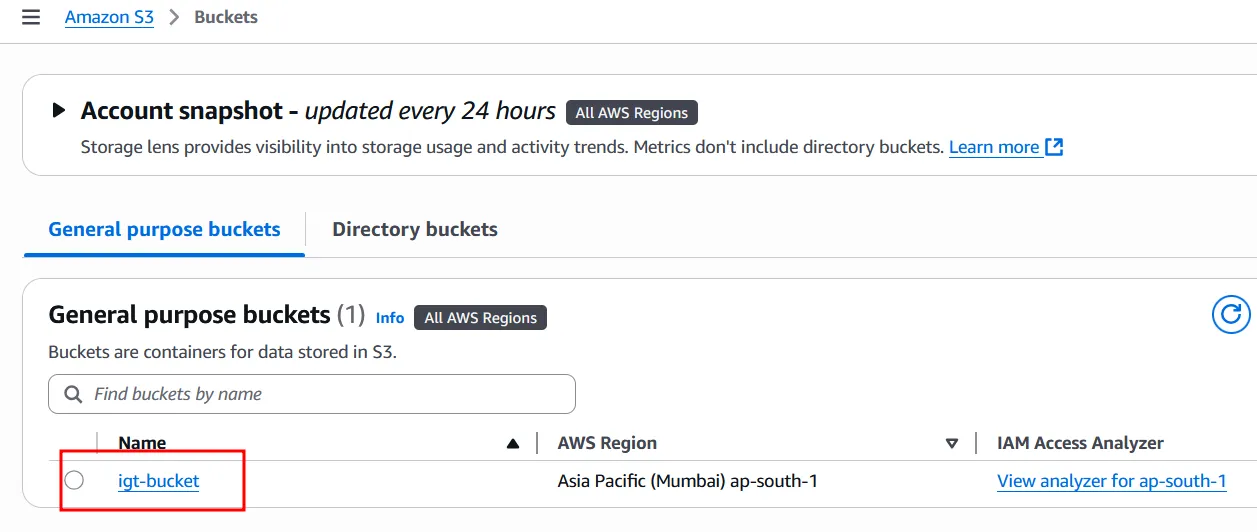The width and height of the screenshot is (1257, 532).
Task: Select the igt-bucket radio button
Action: click(74, 481)
